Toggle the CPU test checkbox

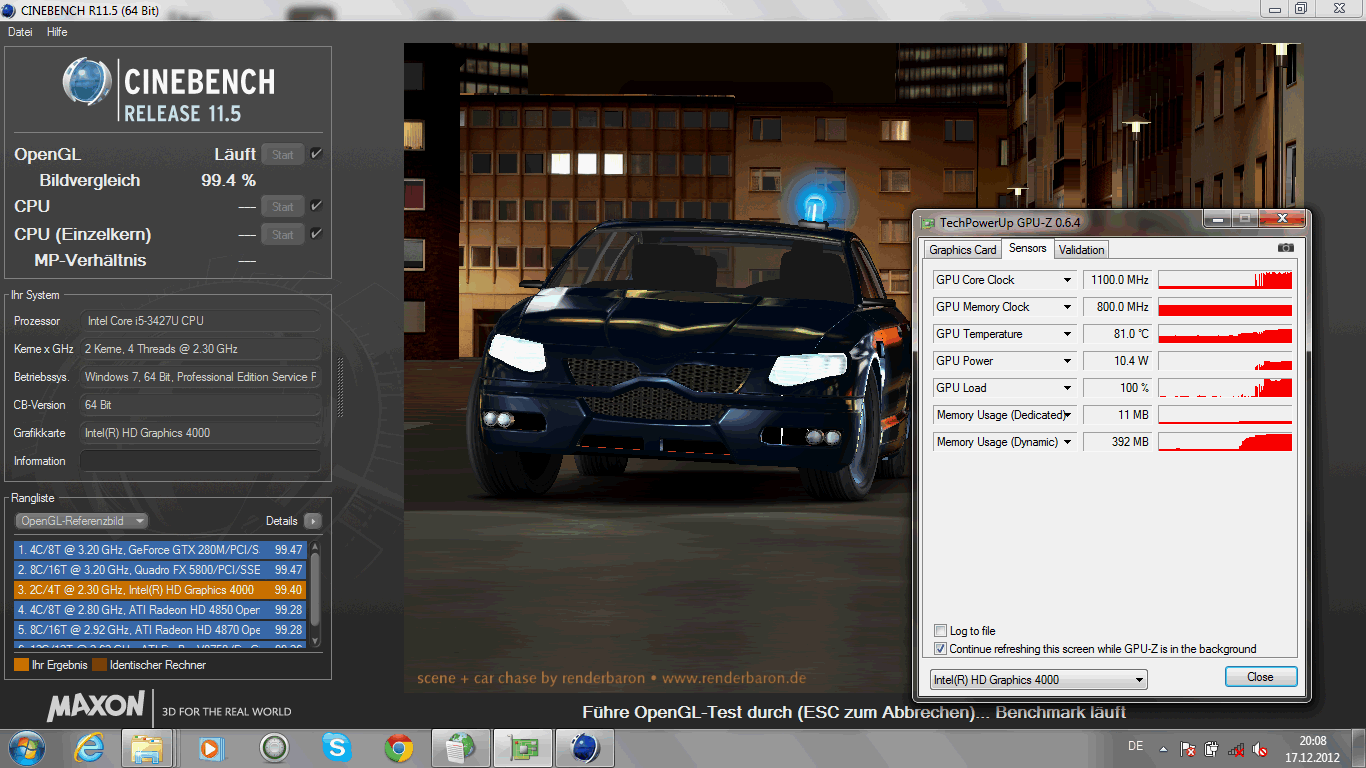316,206
